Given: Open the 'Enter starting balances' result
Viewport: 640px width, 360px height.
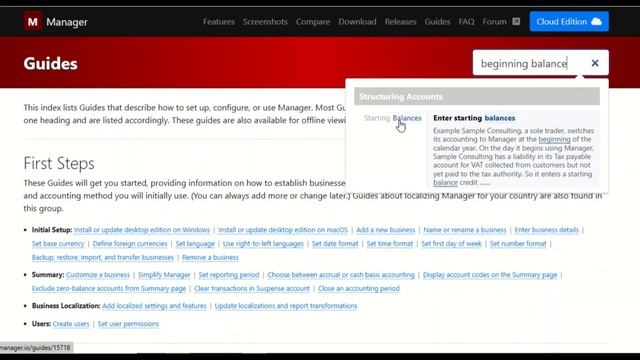Looking at the screenshot, I should 474,118.
